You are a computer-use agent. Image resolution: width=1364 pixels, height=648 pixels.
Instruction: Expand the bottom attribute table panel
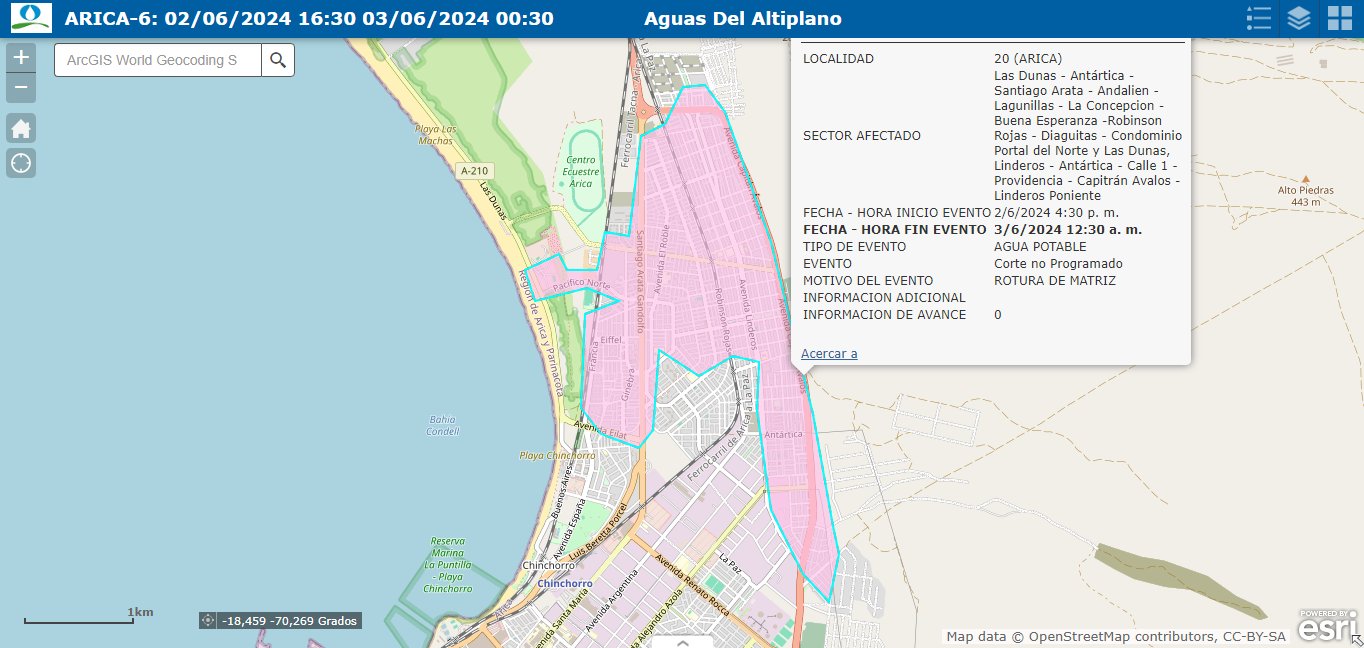click(x=682, y=642)
